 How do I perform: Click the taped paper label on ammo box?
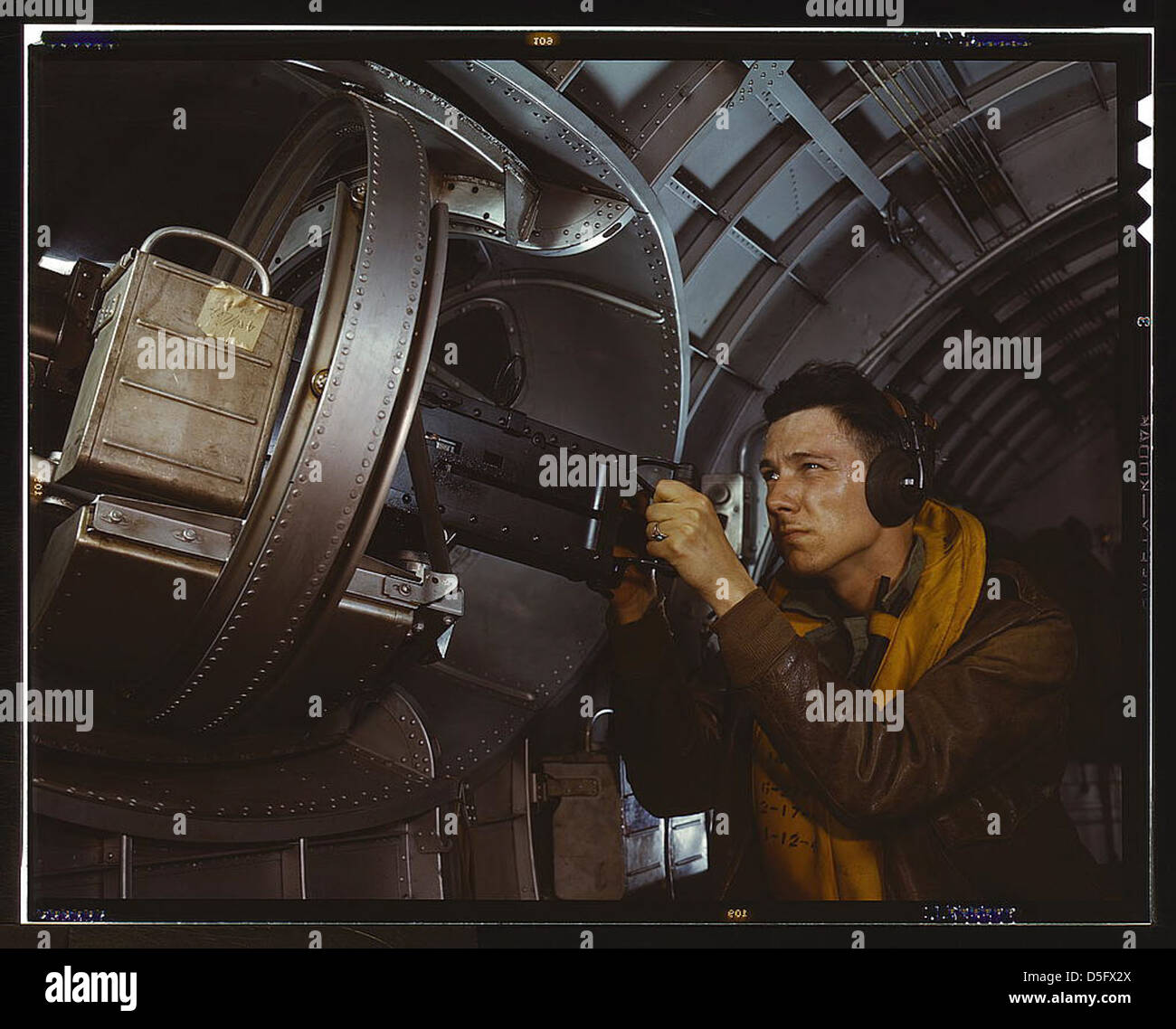click(x=232, y=317)
